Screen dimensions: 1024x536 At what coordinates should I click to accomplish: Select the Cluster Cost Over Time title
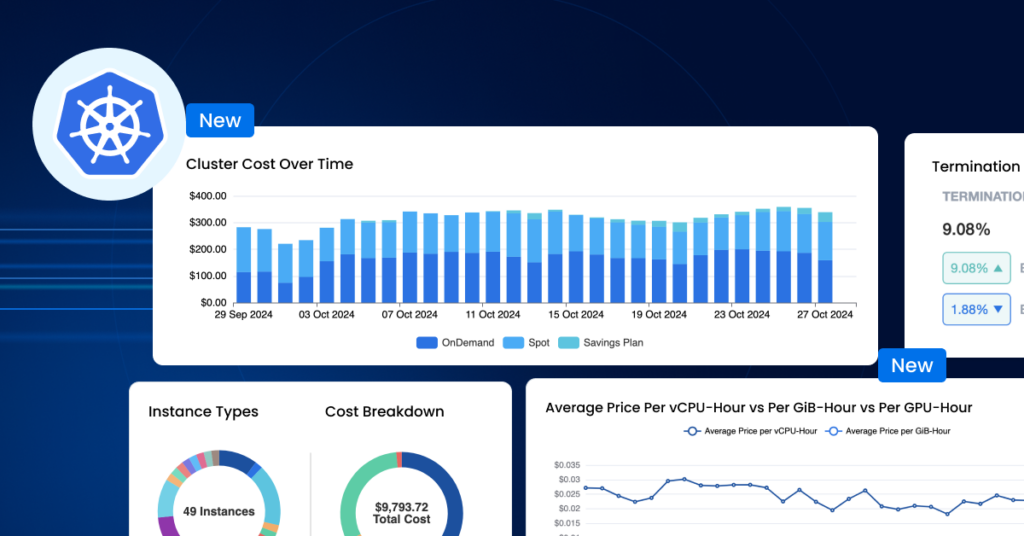pos(269,164)
